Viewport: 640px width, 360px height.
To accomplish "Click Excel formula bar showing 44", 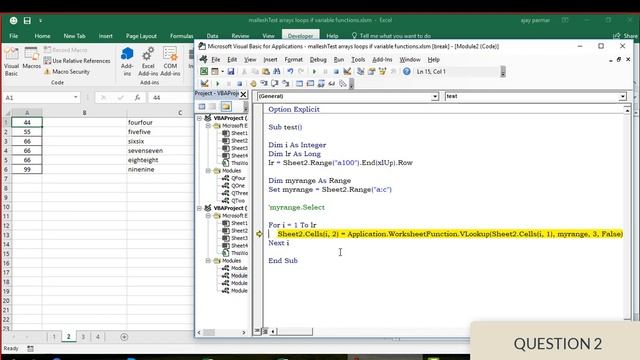I will pyautogui.click(x=170, y=98).
